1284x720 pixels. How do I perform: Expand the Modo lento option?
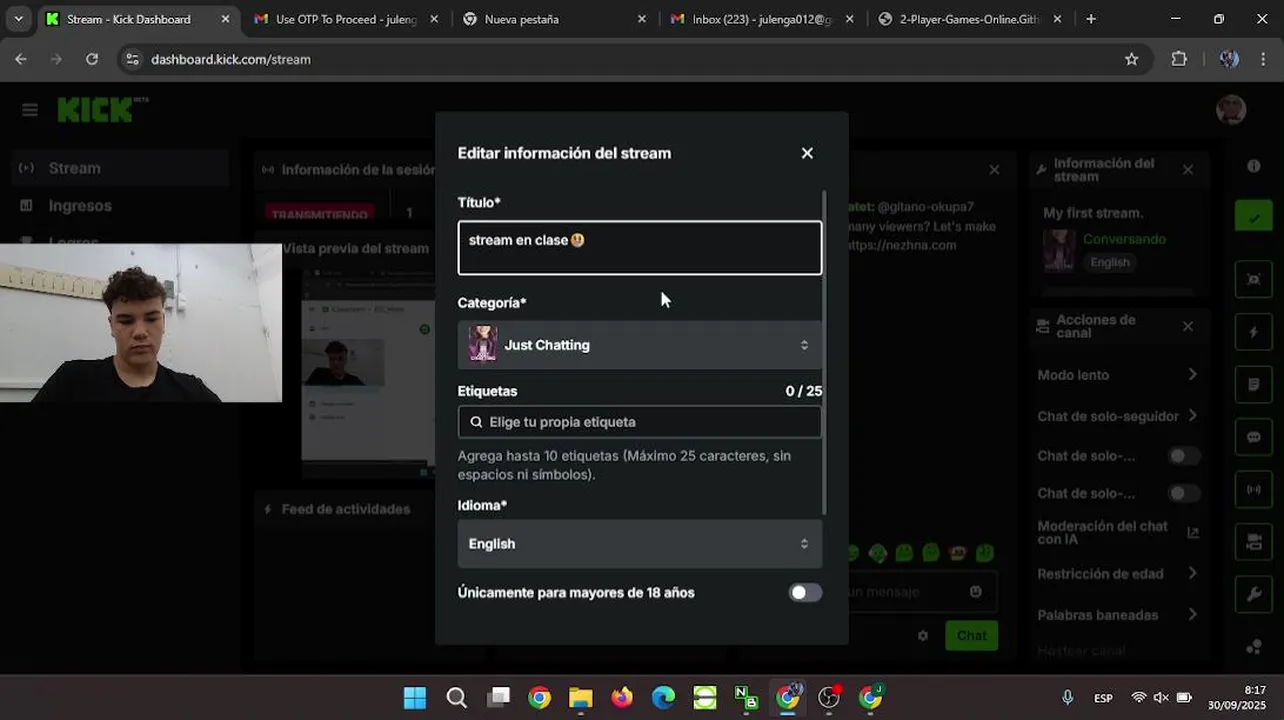[1118, 375]
